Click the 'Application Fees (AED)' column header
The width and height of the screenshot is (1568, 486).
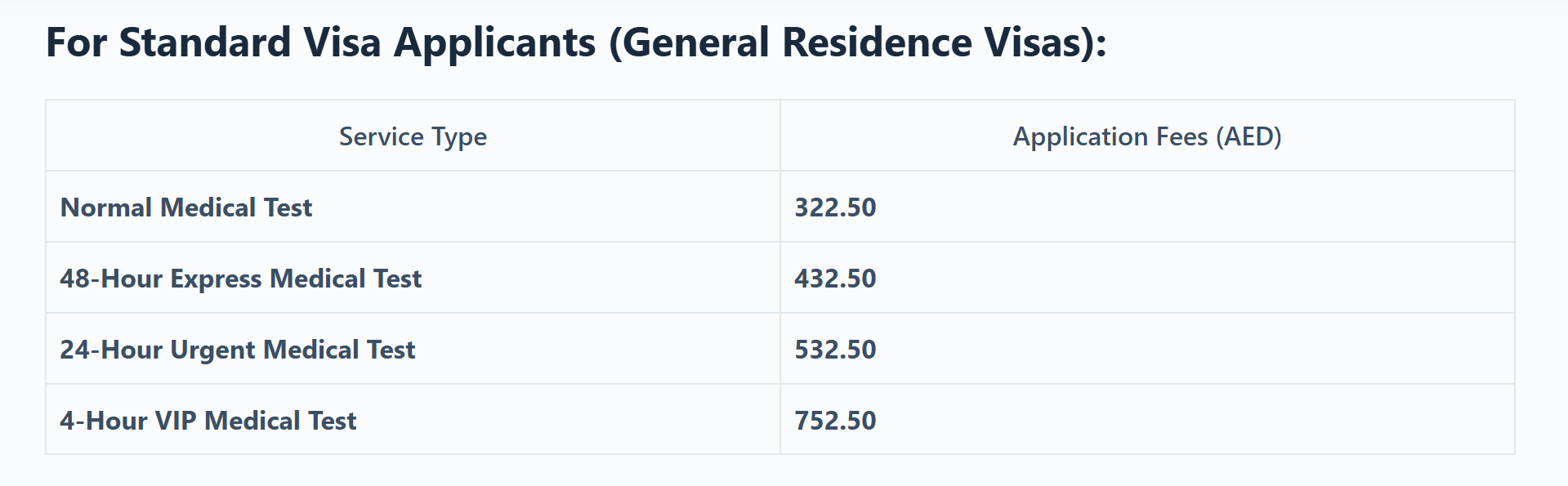pyautogui.click(x=1146, y=136)
